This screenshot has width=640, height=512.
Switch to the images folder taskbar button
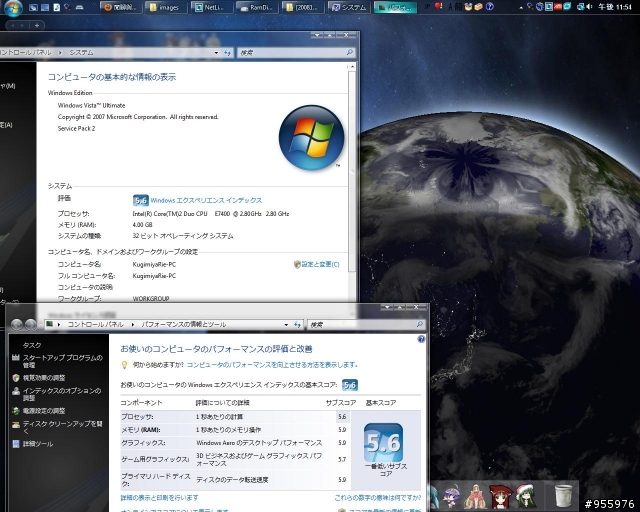166,7
